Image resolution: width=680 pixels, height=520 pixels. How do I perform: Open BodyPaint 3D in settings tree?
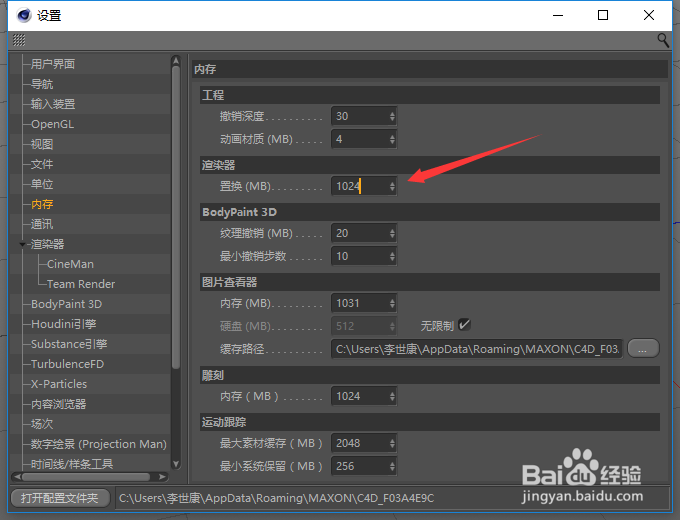66,304
